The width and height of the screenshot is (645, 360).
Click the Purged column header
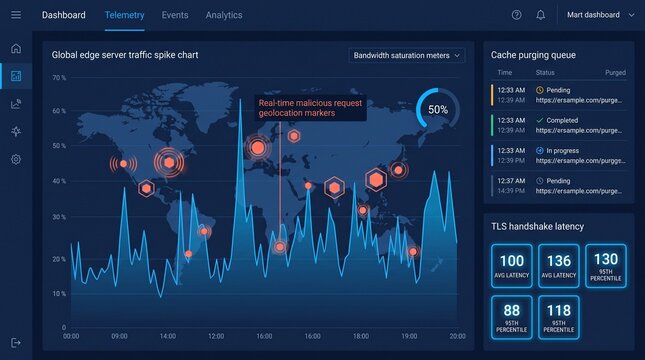point(615,72)
